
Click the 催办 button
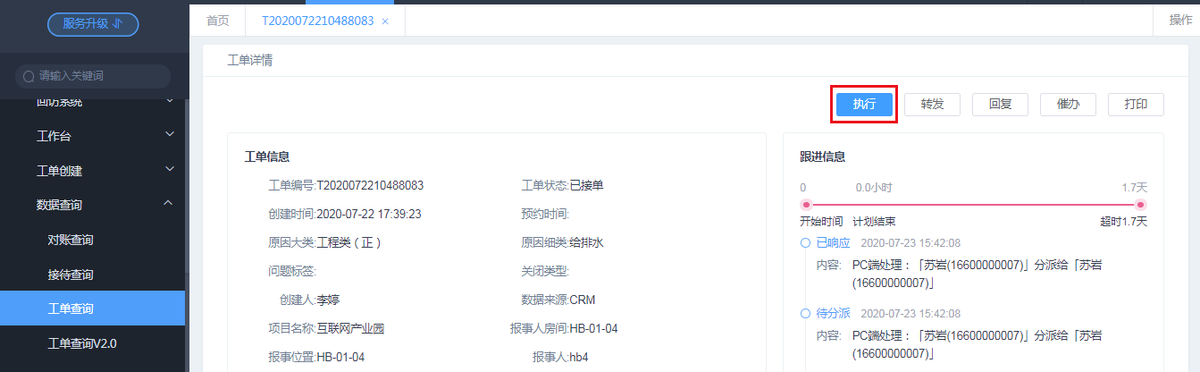click(1068, 104)
